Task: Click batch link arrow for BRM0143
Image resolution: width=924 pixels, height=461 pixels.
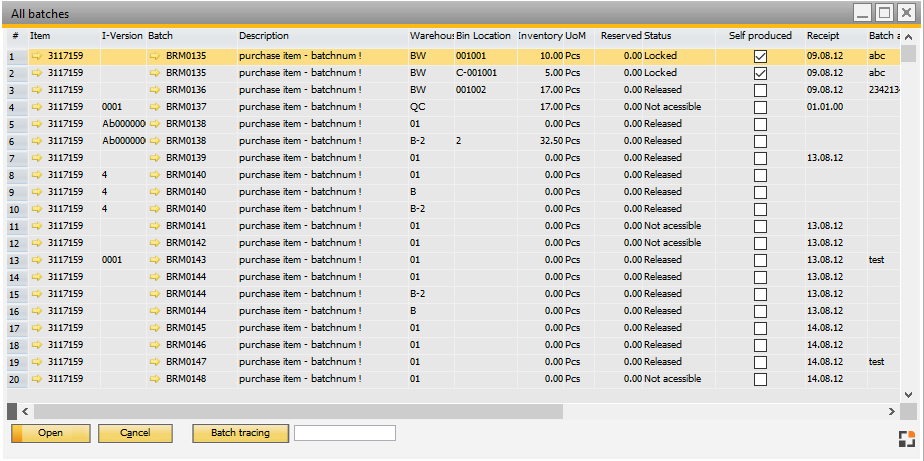Action: click(x=155, y=260)
